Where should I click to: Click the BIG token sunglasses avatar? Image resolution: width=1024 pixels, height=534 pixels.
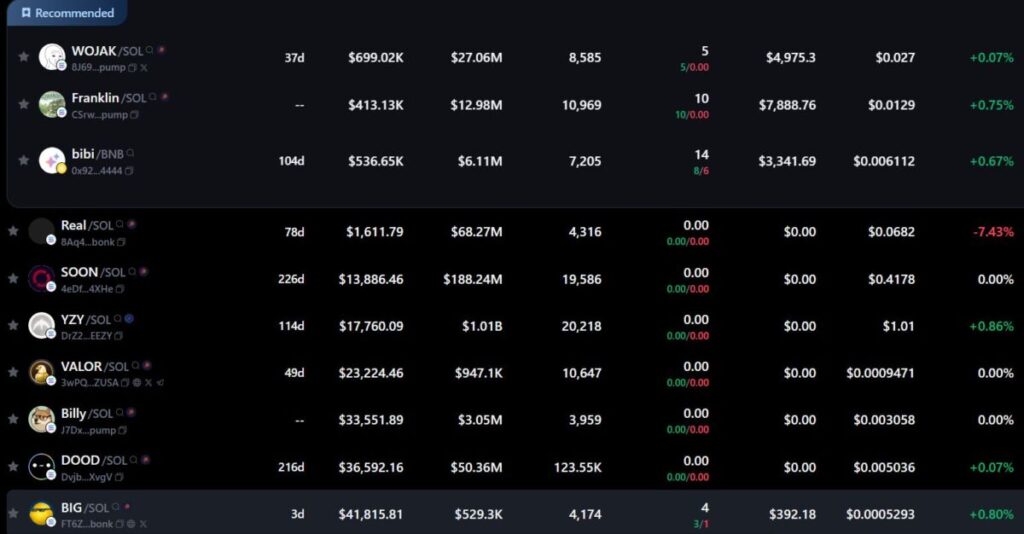(x=41, y=514)
